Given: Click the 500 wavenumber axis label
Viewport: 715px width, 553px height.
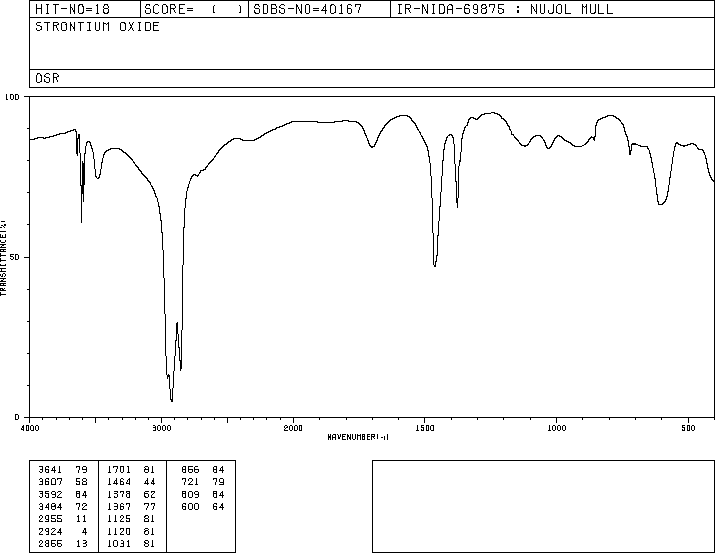Looking at the screenshot, I should point(688,428).
